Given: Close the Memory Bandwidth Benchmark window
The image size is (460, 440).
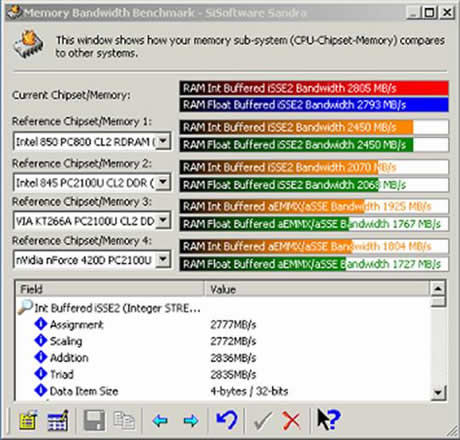Looking at the screenshot, I should [447, 13].
